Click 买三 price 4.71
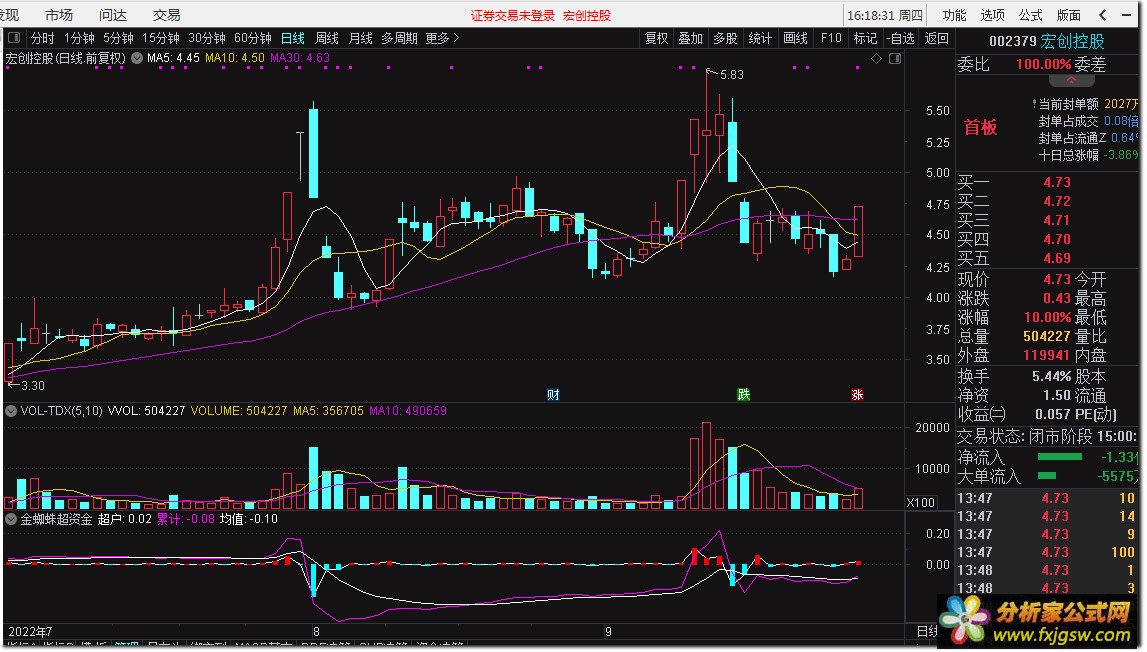This screenshot has height=652, width=1147. [1057, 220]
